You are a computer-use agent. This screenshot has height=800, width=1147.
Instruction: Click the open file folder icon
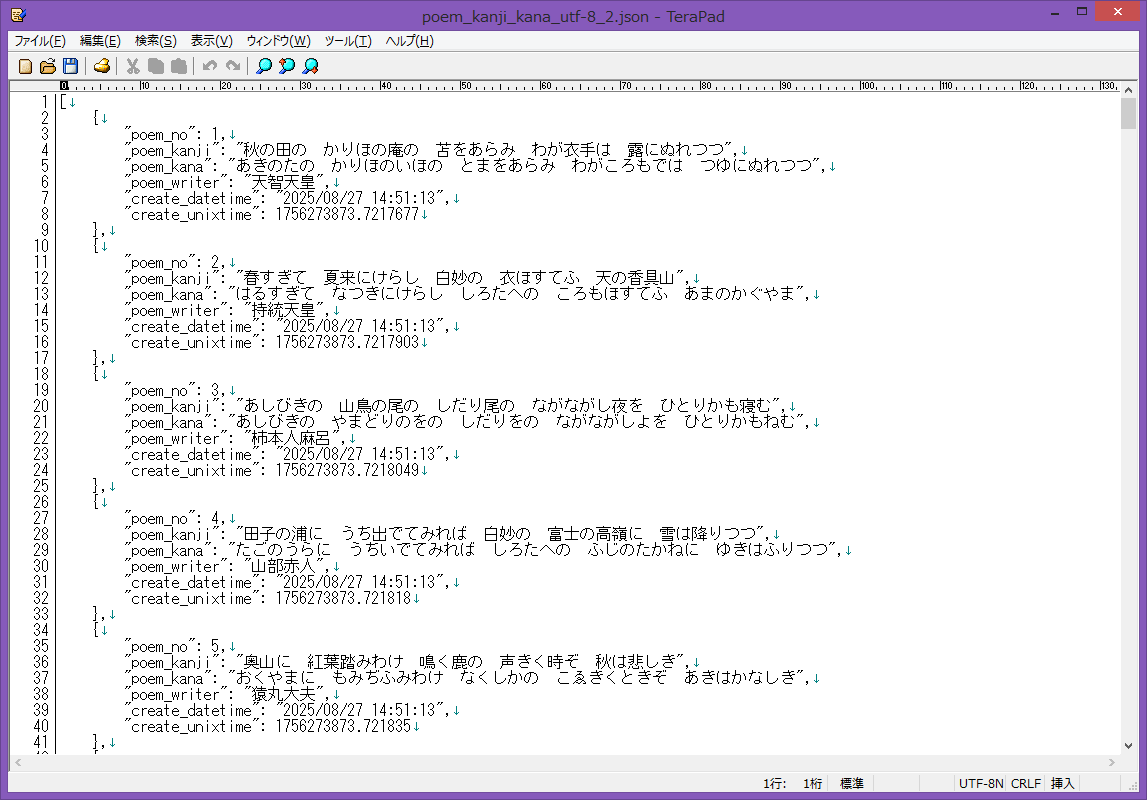point(48,66)
